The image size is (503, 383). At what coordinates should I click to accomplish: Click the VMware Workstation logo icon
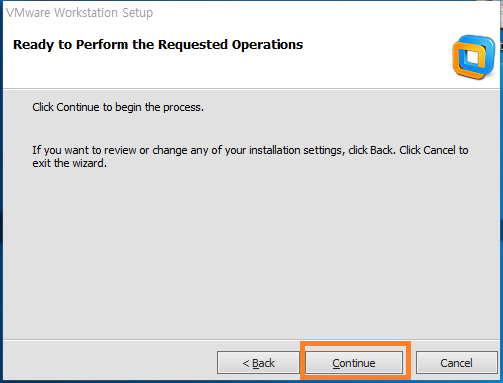click(474, 57)
